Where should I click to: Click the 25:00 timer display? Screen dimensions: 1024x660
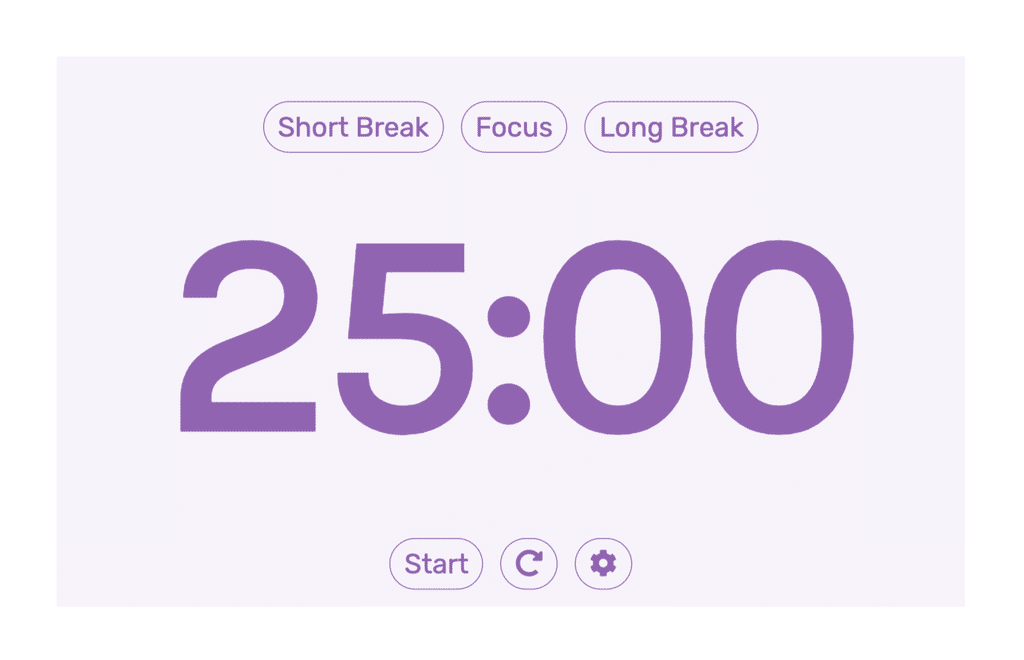pos(517,337)
